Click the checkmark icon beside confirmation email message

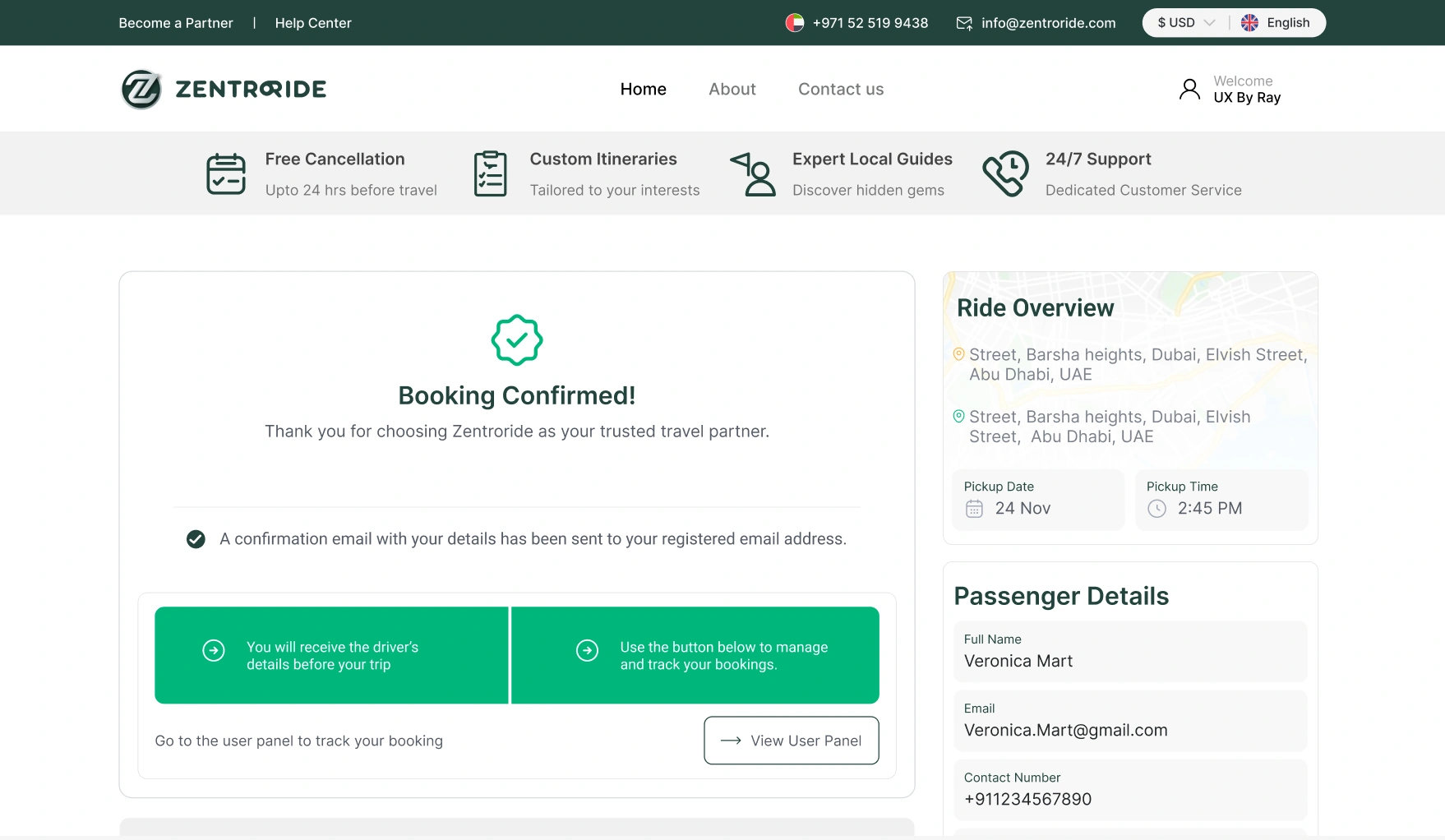click(196, 539)
